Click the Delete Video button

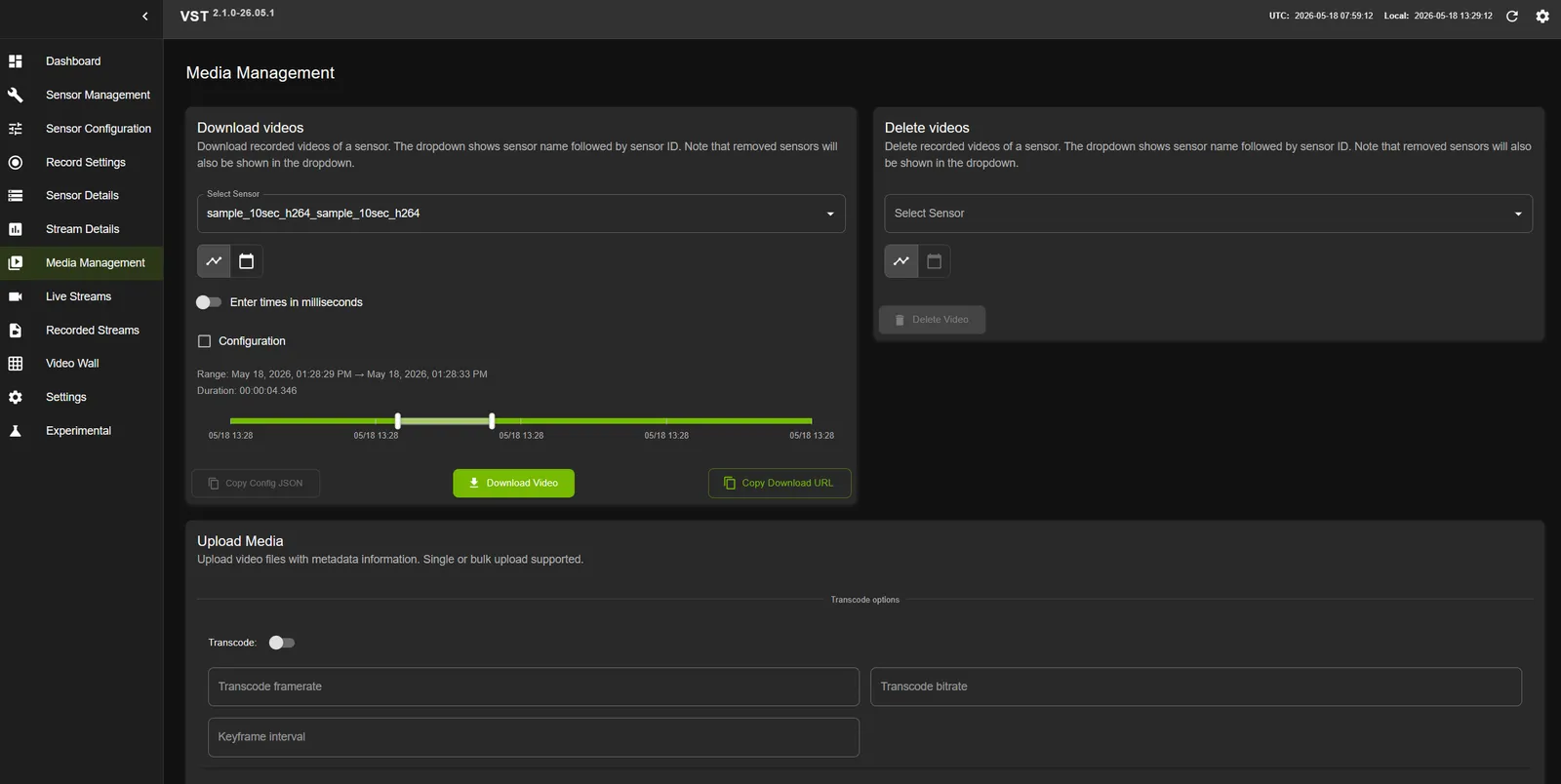click(x=932, y=320)
